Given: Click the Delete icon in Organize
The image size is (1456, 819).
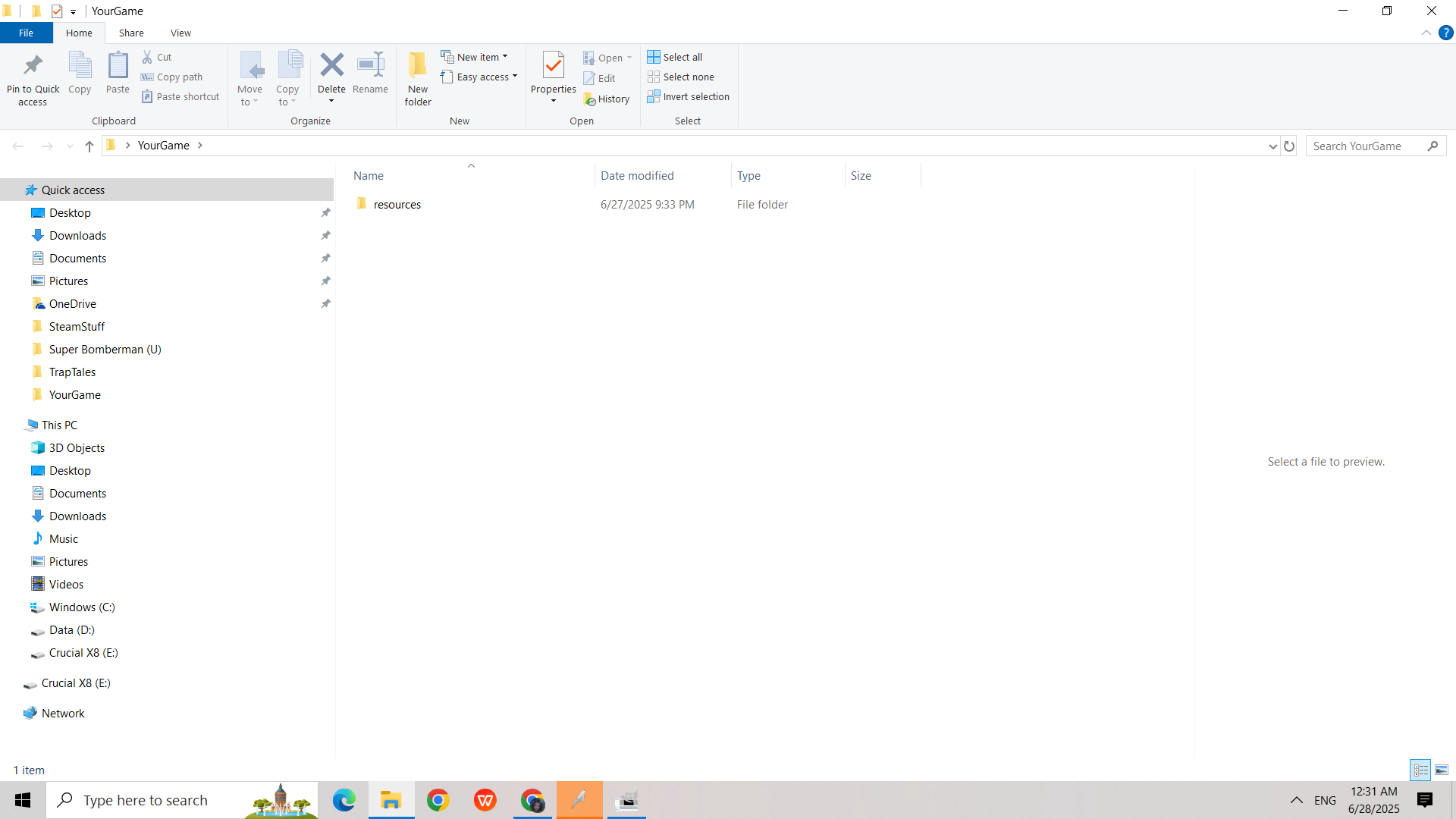Looking at the screenshot, I should [x=331, y=65].
